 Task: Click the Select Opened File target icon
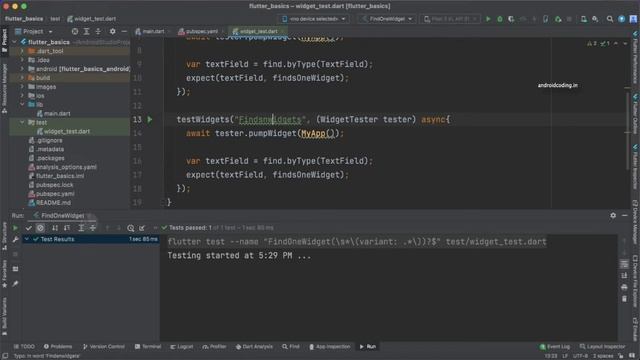click(75, 31)
